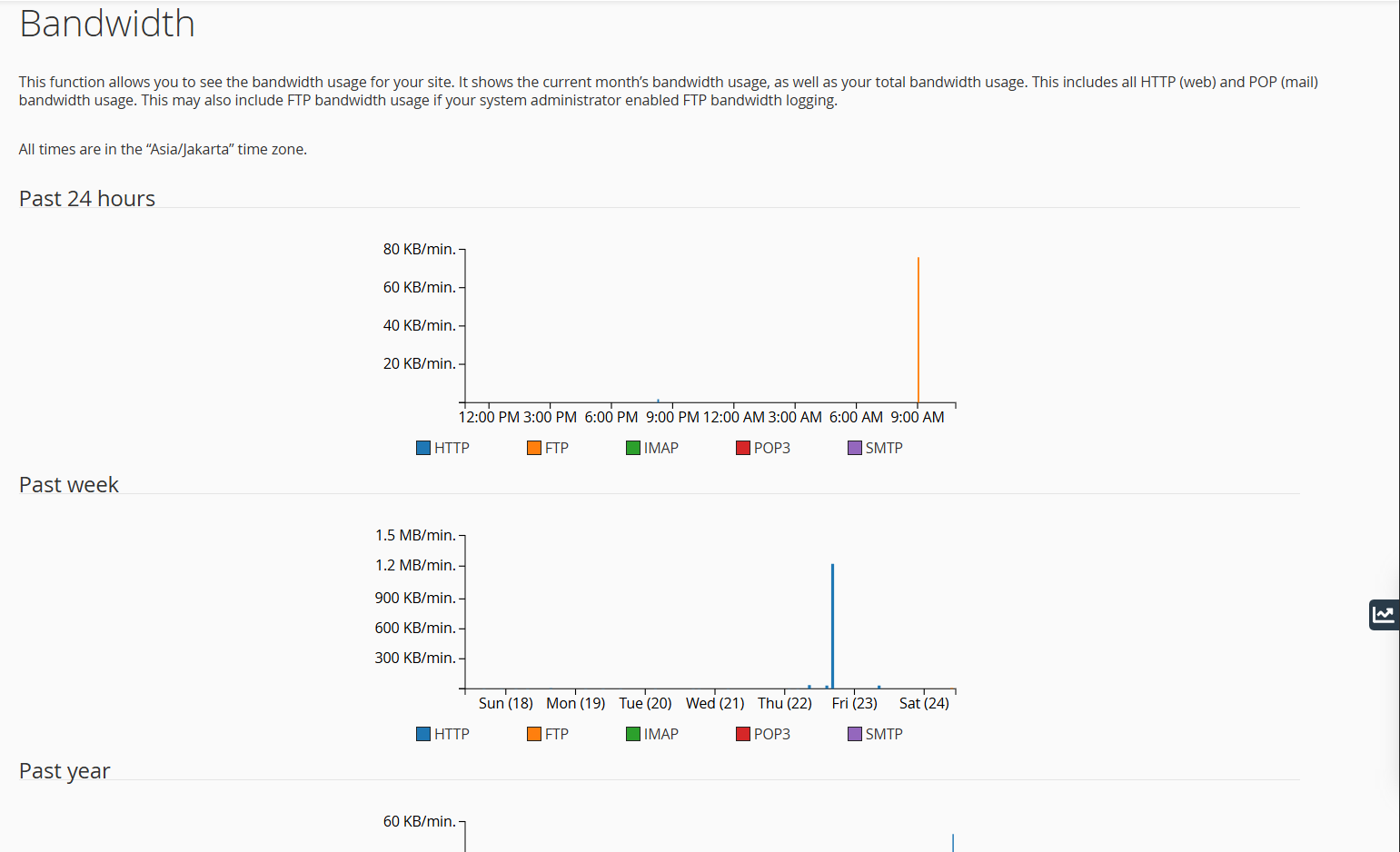Click the 6:00 AM time axis label
The image size is (1400, 852).
click(x=856, y=417)
